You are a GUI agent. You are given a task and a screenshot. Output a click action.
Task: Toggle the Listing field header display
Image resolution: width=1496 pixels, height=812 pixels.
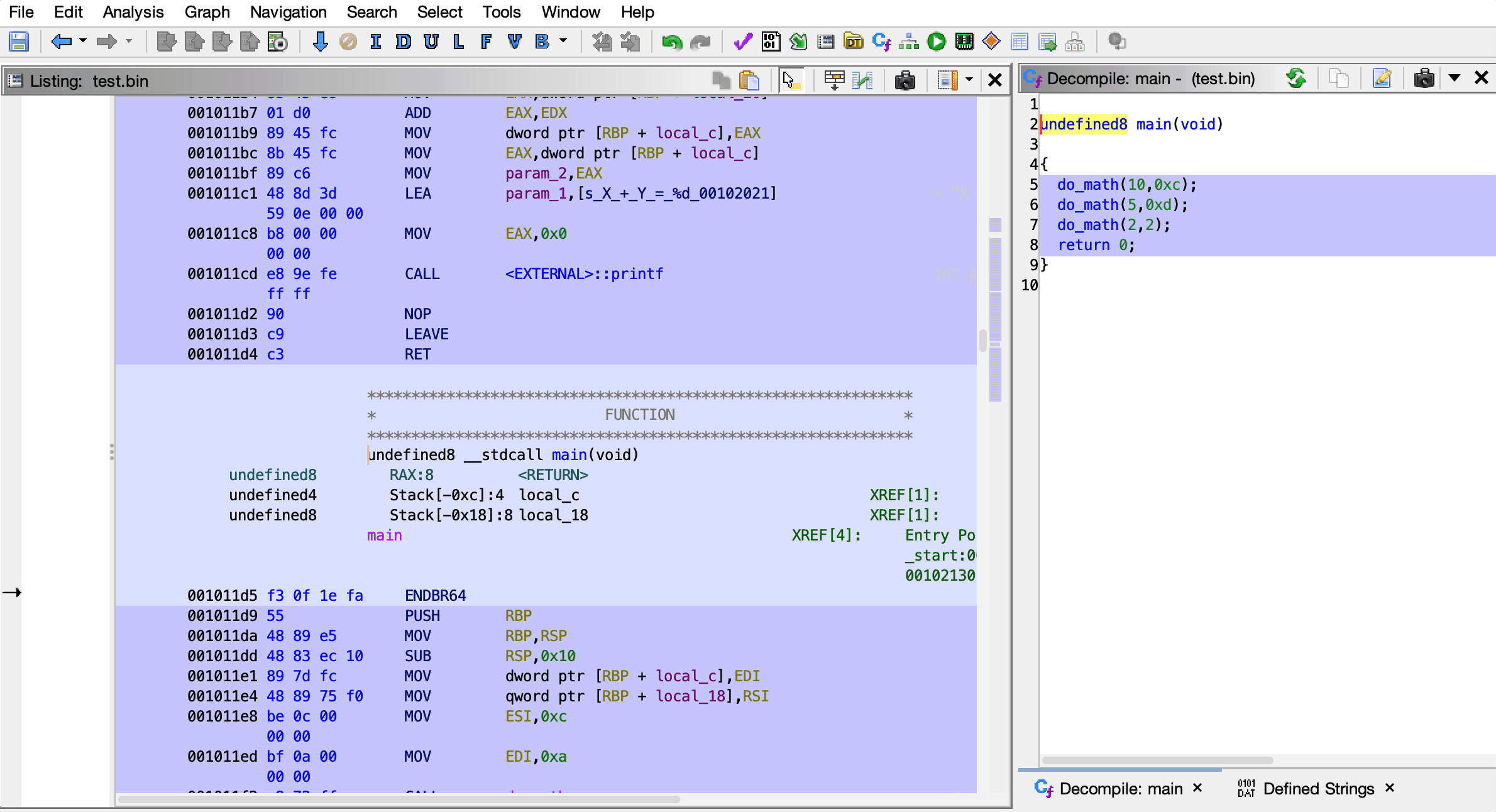point(834,80)
